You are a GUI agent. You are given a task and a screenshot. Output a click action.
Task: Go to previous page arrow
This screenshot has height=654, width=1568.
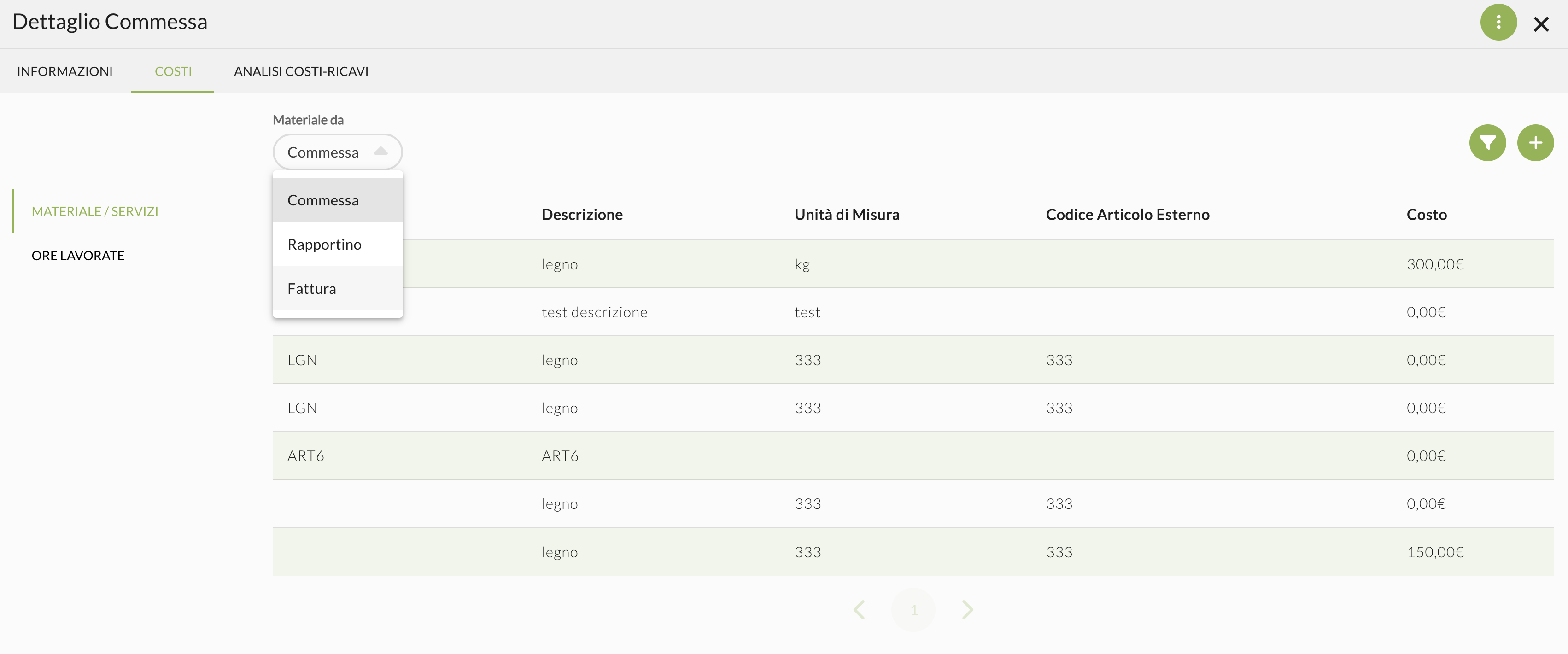pos(859,610)
